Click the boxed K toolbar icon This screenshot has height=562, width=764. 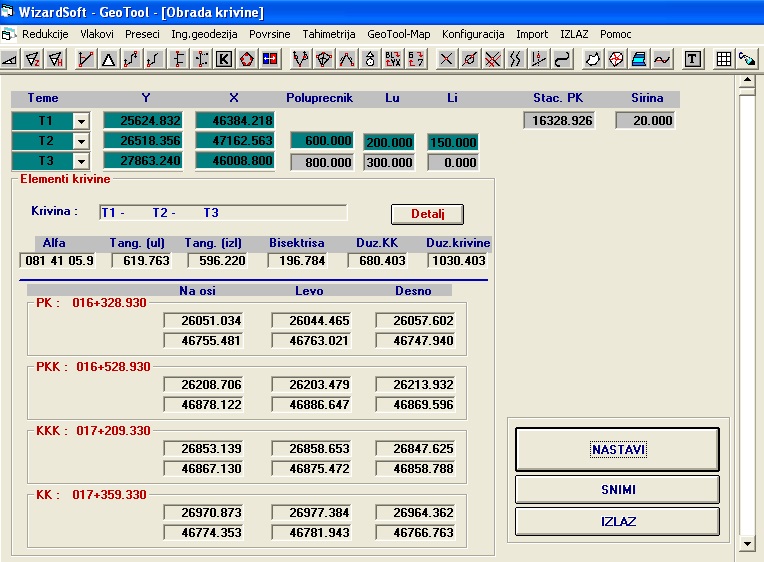pyautogui.click(x=223, y=59)
